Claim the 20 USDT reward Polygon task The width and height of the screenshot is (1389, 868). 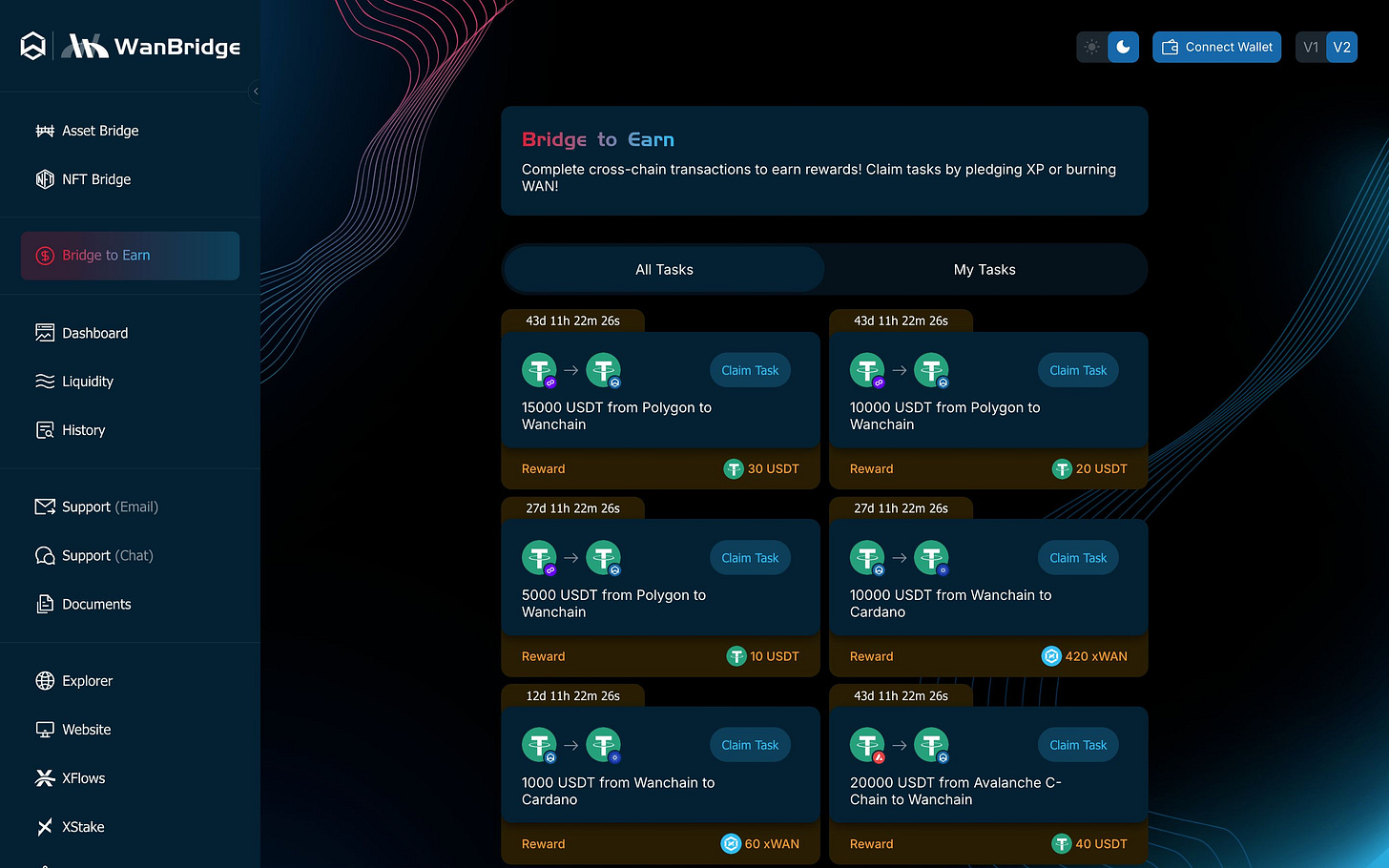(1078, 370)
